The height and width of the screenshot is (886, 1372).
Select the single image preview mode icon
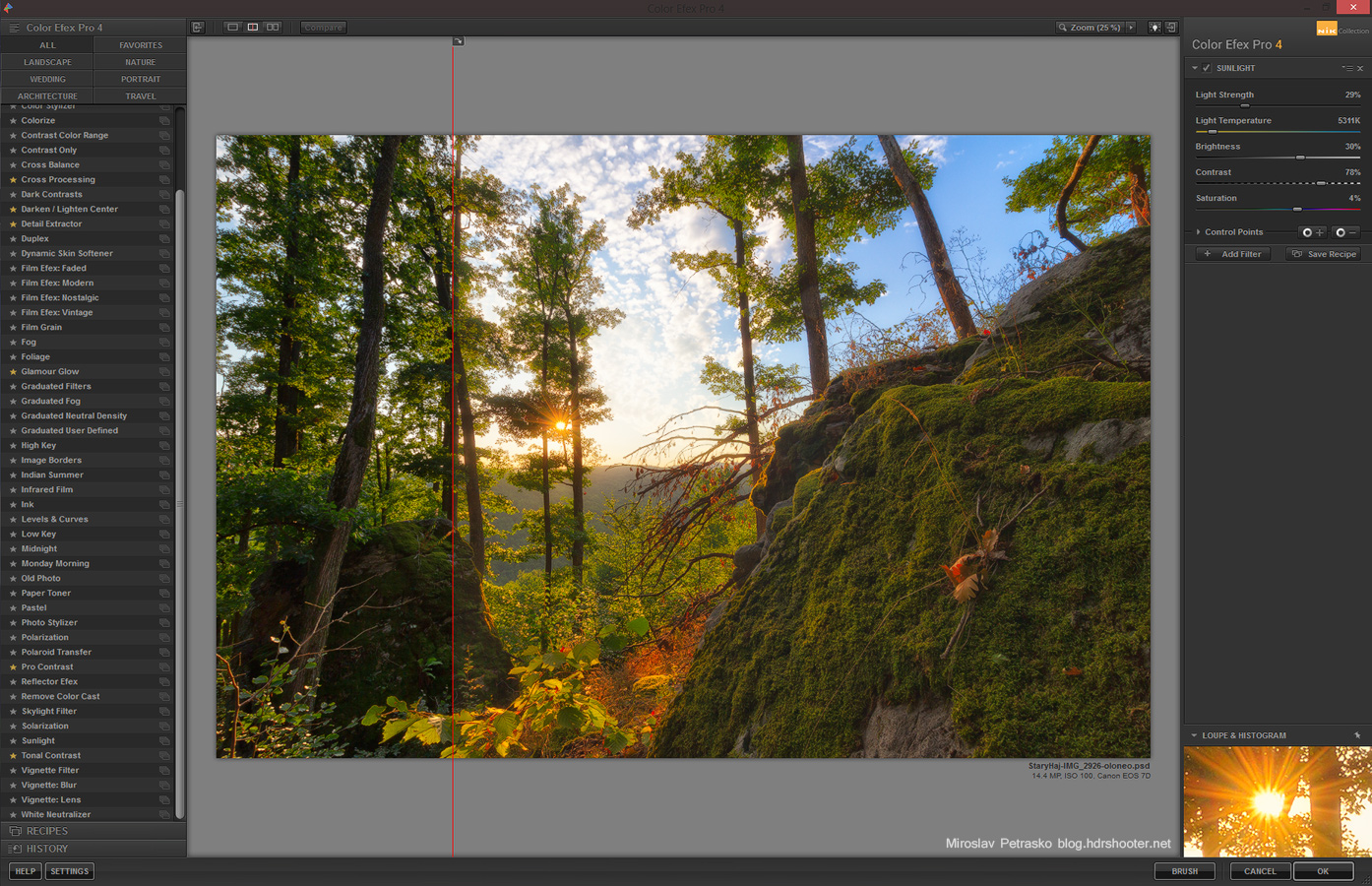232,28
